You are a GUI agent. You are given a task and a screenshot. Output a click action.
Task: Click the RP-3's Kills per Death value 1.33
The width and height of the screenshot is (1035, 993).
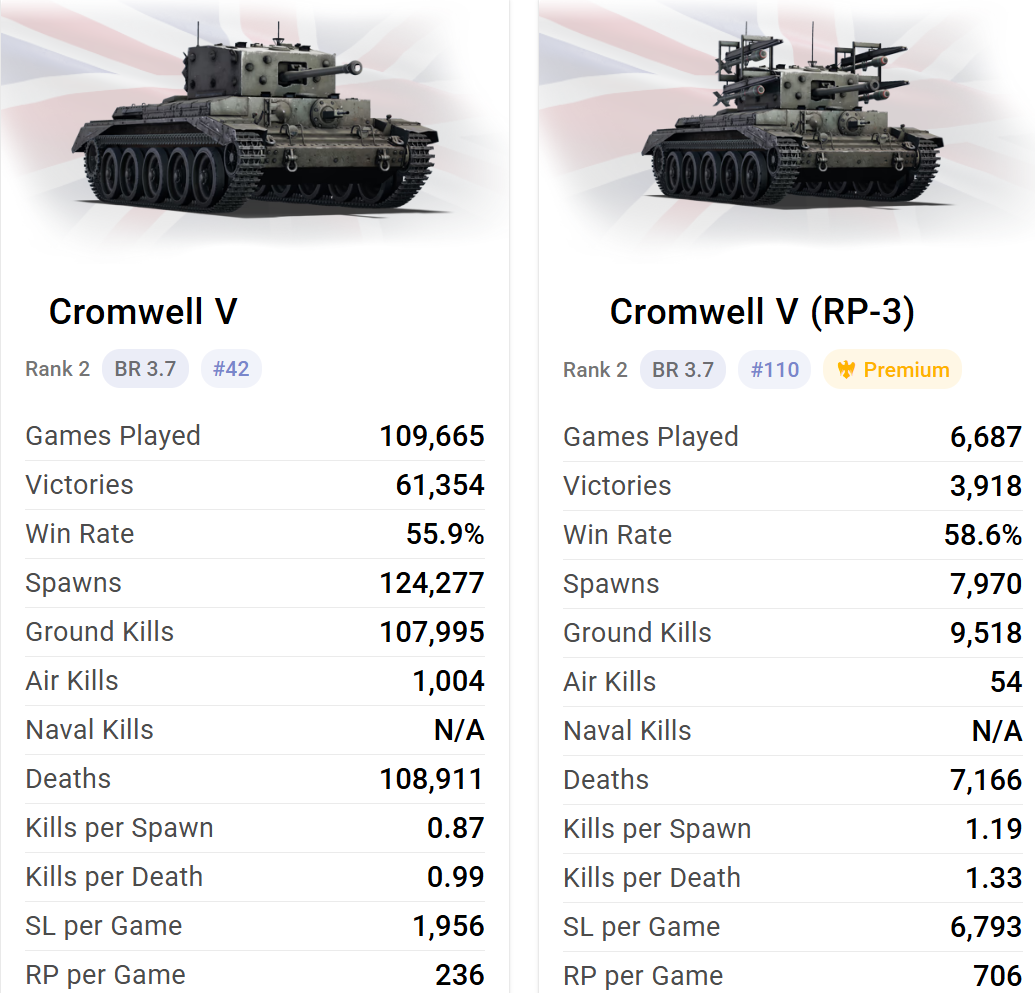(x=993, y=878)
